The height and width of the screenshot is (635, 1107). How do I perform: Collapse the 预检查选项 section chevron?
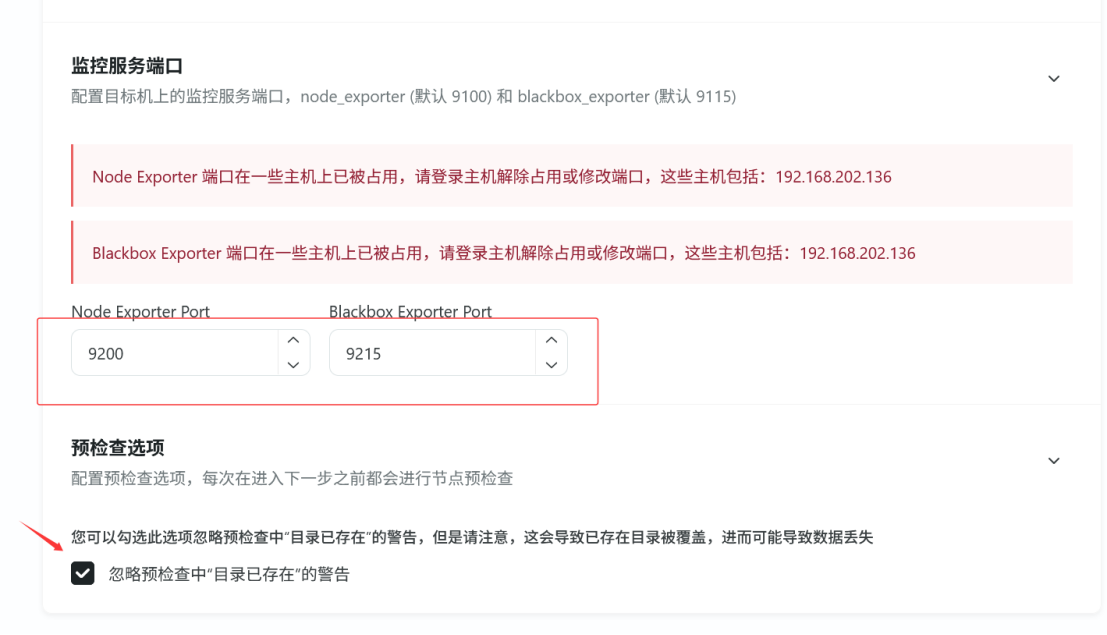tap(1053, 461)
